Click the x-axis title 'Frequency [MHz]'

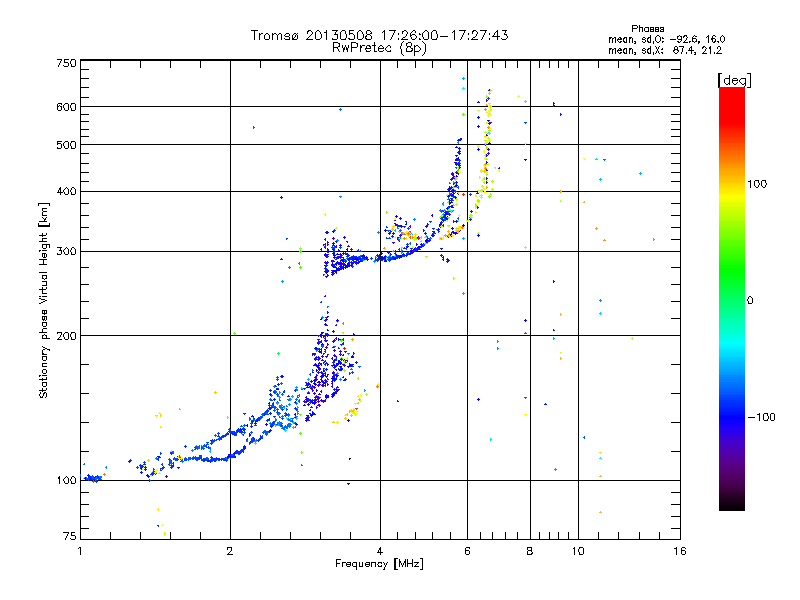click(x=379, y=564)
